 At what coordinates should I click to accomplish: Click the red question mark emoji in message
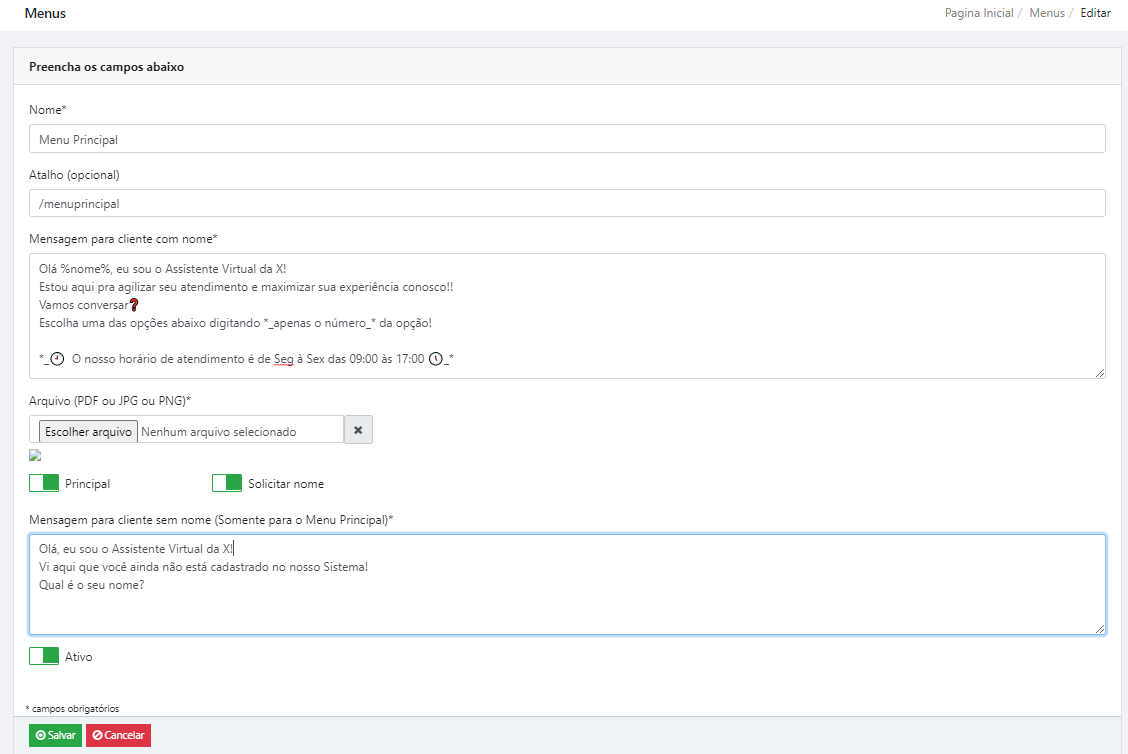pyautogui.click(x=134, y=305)
